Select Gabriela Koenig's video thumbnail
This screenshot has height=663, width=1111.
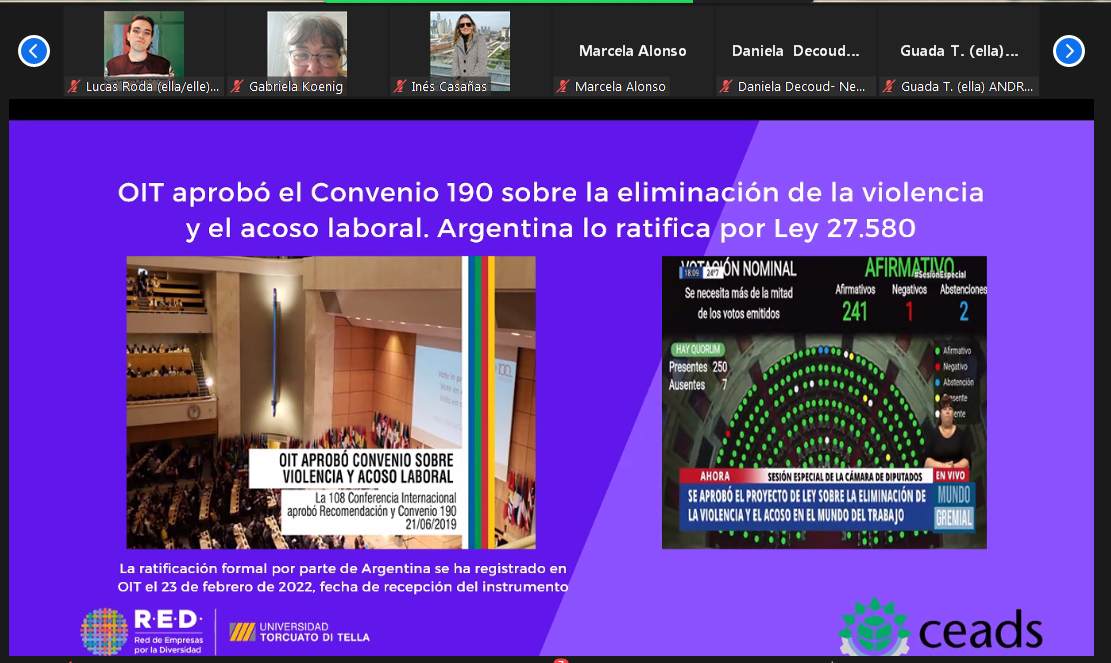307,44
